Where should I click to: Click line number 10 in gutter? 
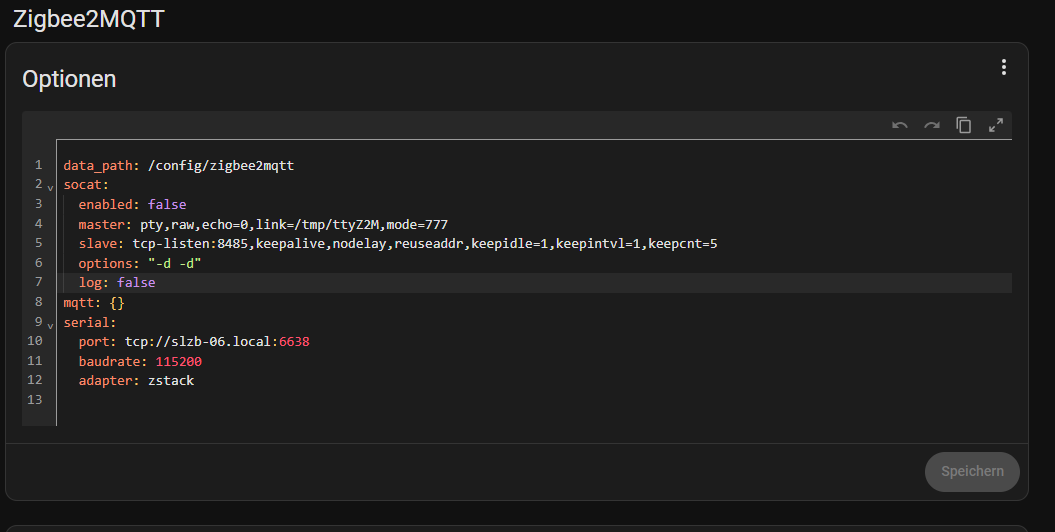(x=35, y=341)
